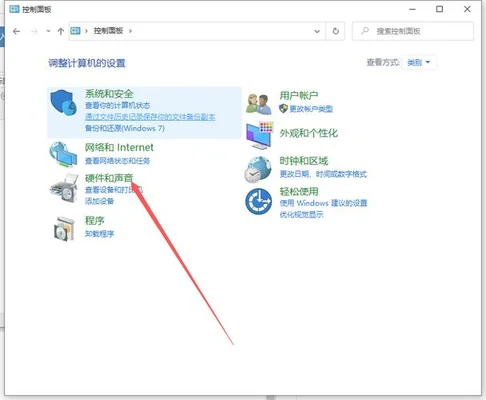Expand the chevron before 控制面板 in the address bar

[86, 31]
